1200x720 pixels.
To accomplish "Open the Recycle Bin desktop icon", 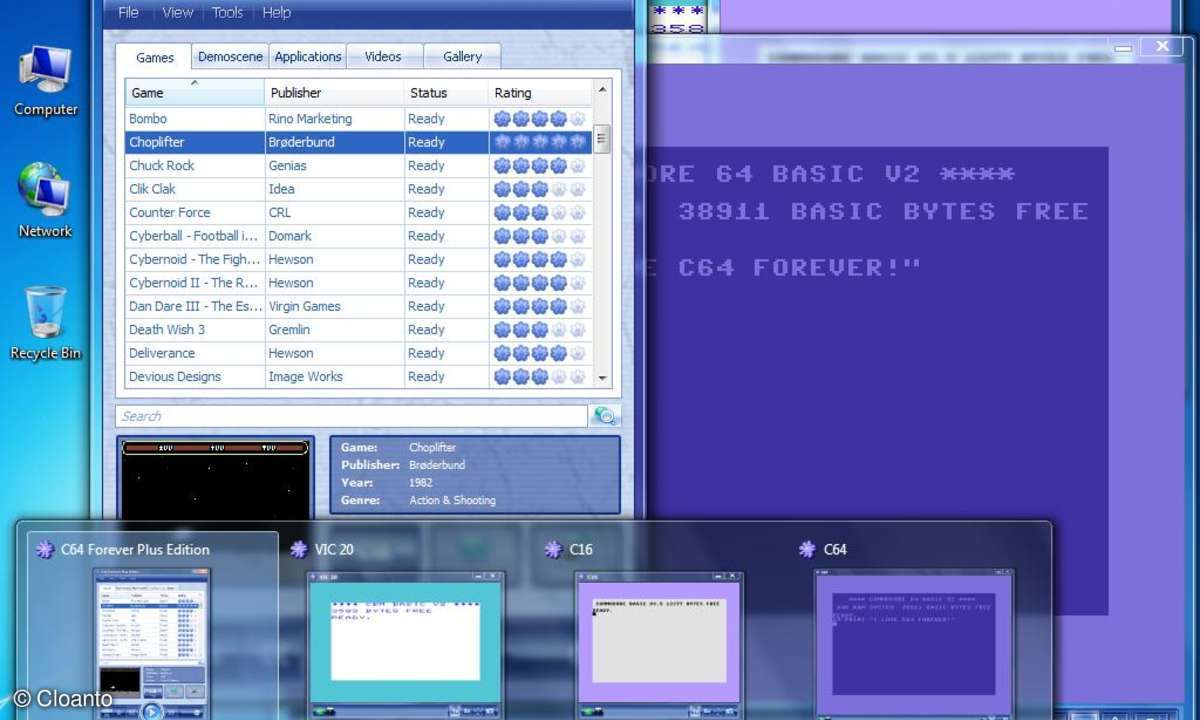I will [45, 323].
